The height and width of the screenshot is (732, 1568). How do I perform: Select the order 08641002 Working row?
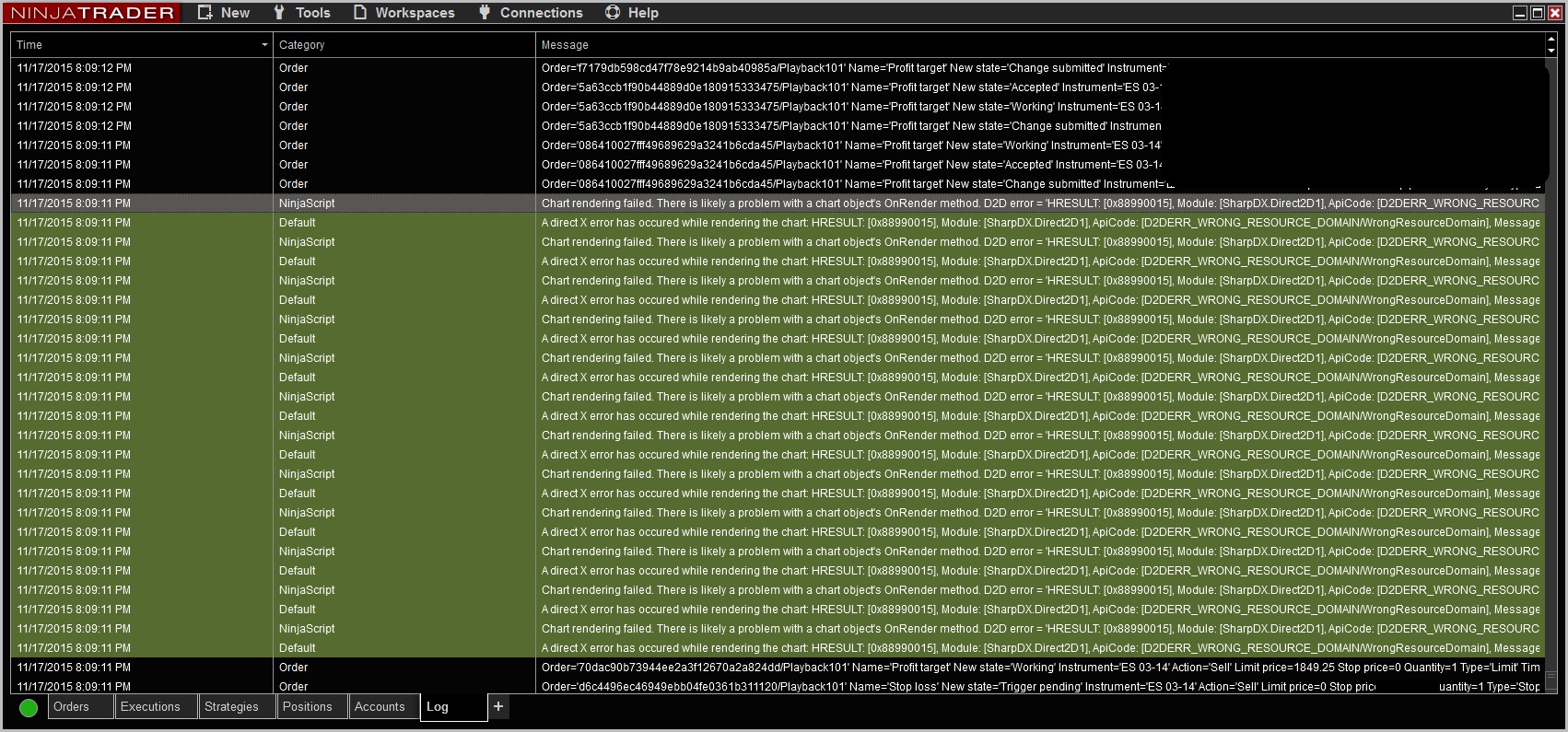[778, 145]
